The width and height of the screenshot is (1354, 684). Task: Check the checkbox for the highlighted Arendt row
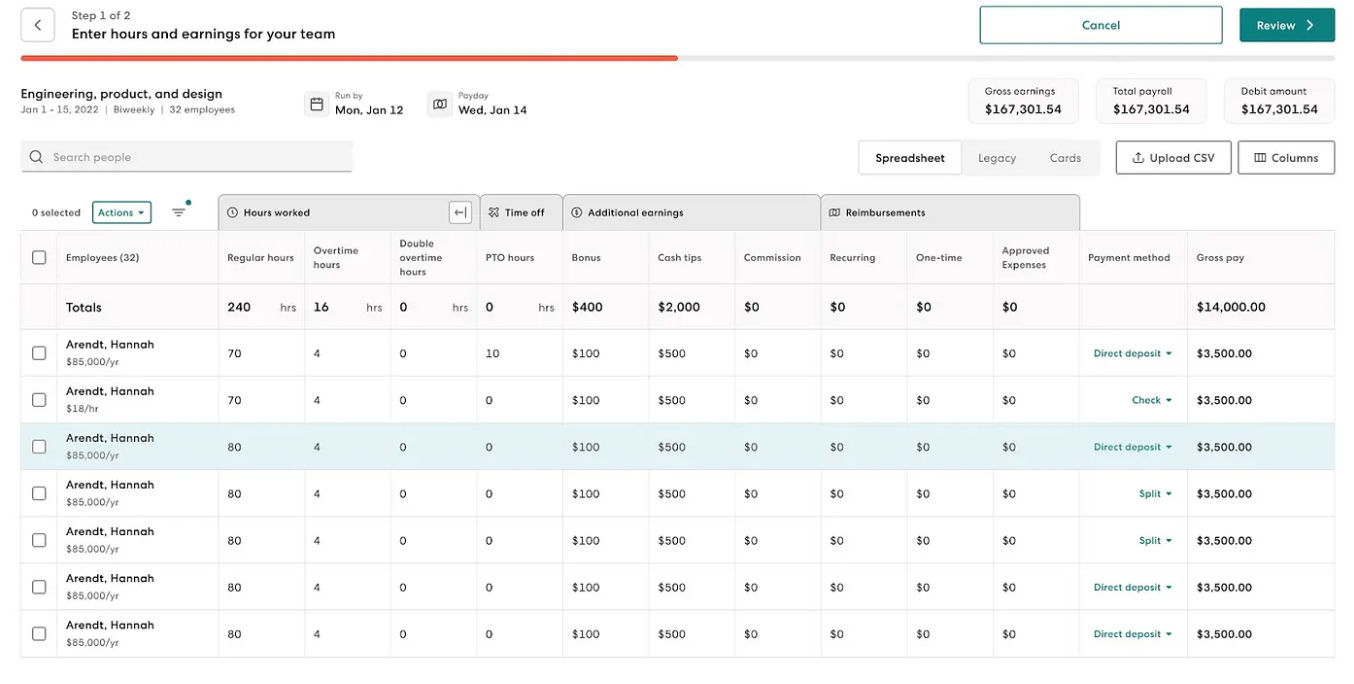click(x=38, y=446)
